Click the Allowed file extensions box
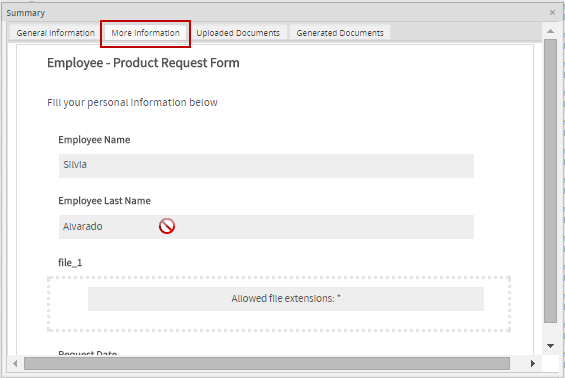The width and height of the screenshot is (565, 378). 286,299
